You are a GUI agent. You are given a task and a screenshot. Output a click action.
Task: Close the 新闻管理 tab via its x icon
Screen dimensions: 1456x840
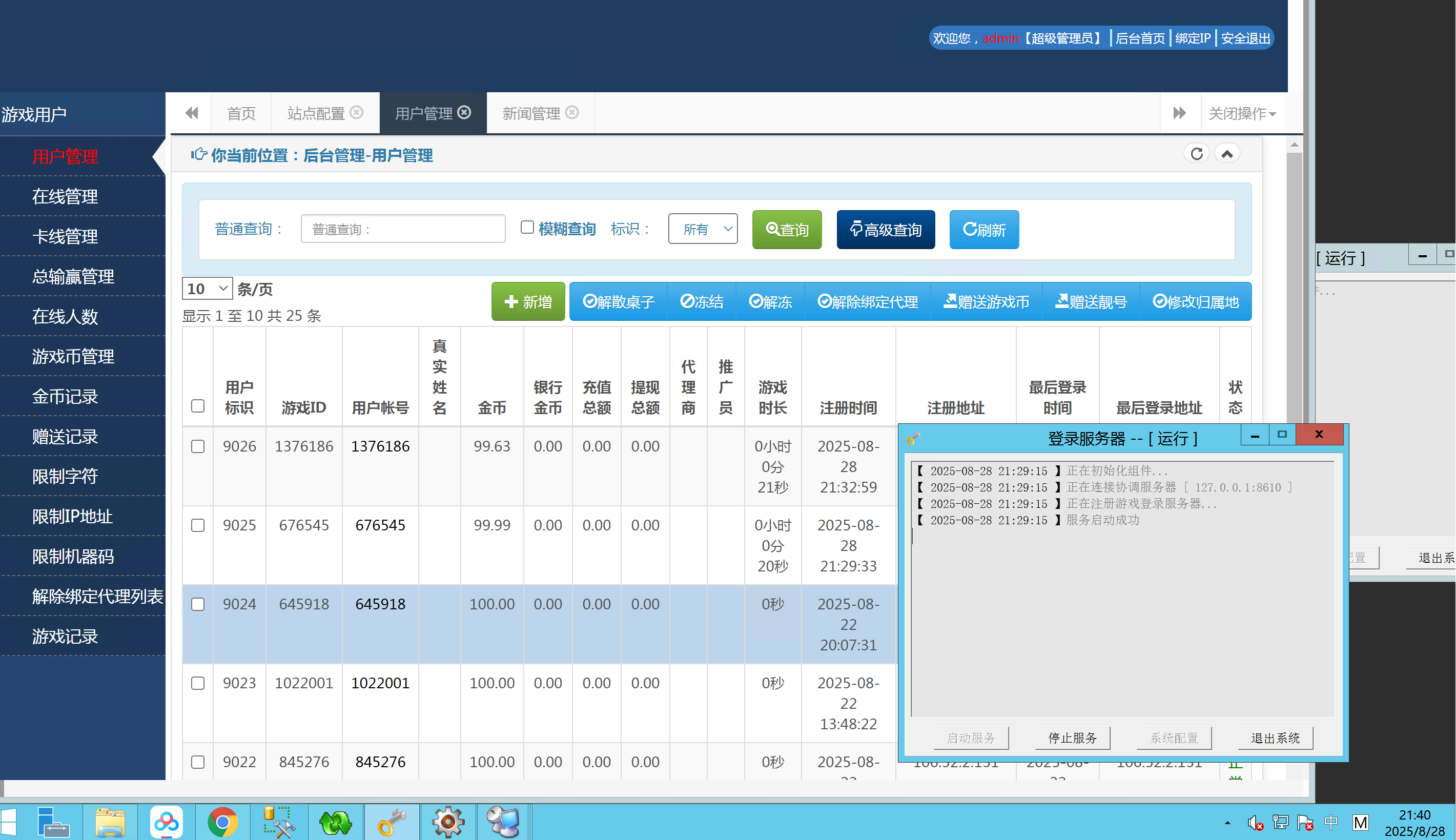click(571, 112)
